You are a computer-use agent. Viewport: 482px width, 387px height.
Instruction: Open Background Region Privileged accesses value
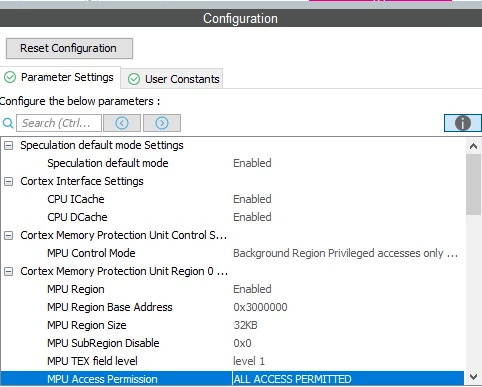click(x=345, y=253)
